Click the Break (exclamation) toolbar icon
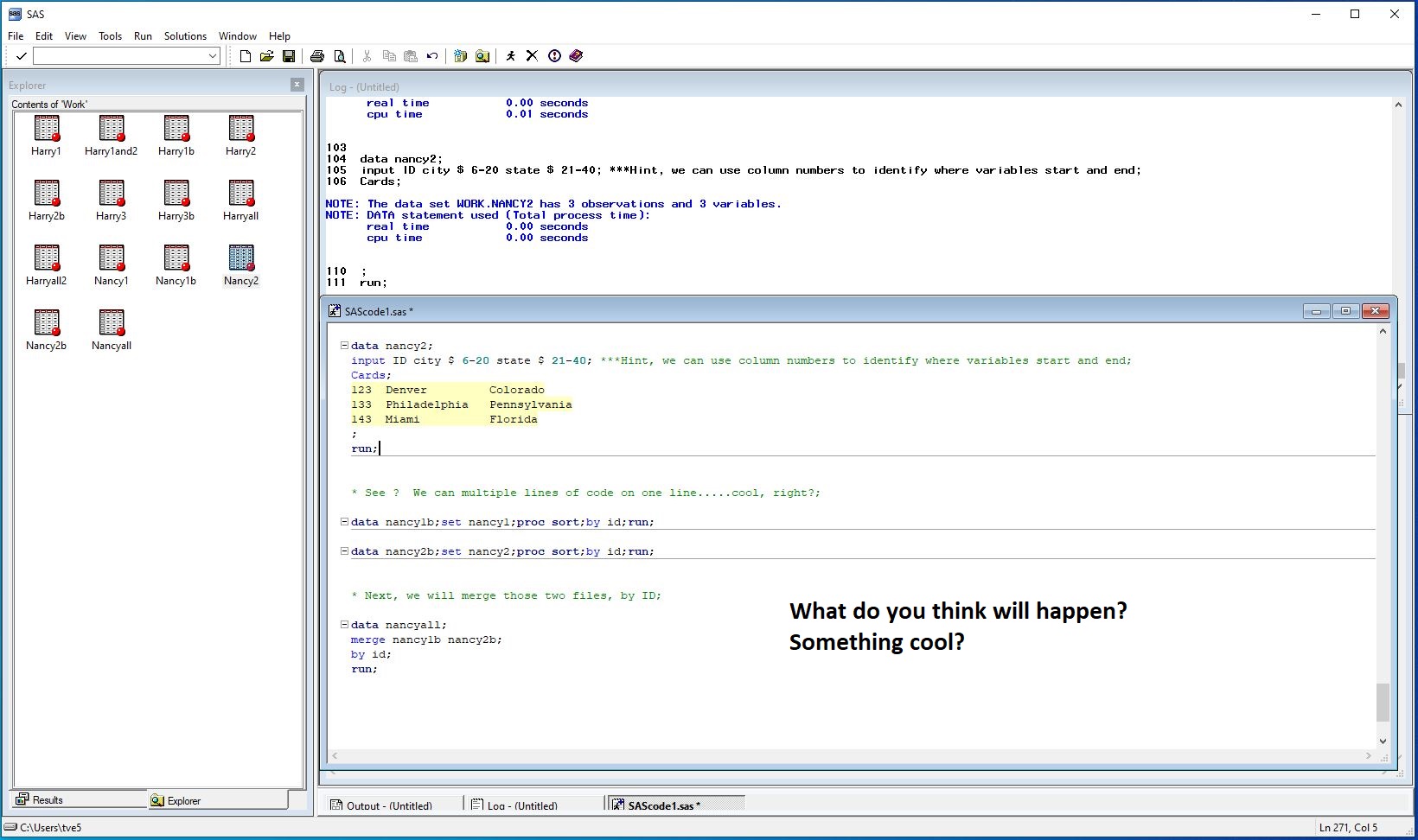 pyautogui.click(x=554, y=56)
